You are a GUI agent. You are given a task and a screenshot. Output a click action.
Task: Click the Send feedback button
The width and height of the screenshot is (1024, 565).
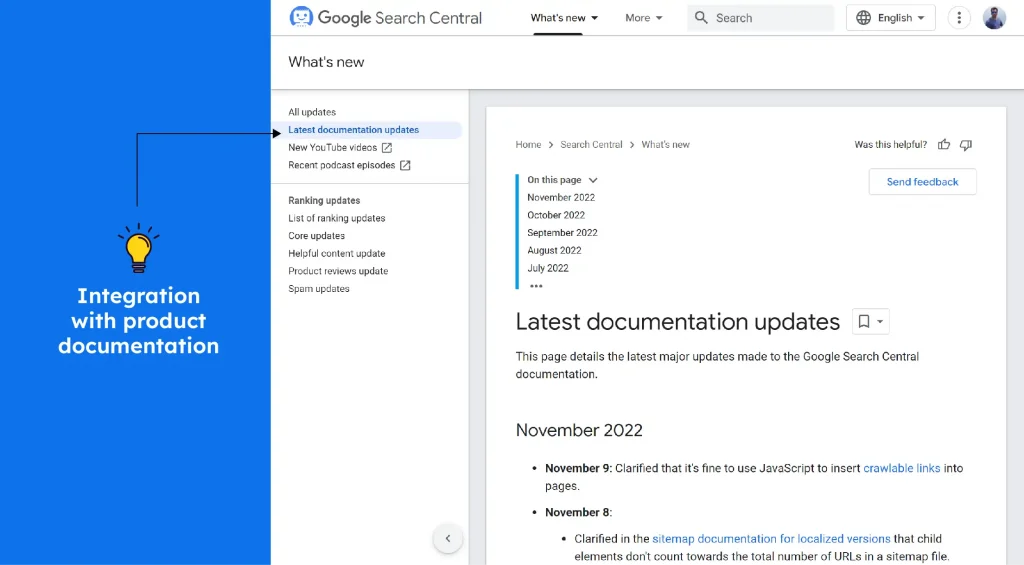point(922,182)
